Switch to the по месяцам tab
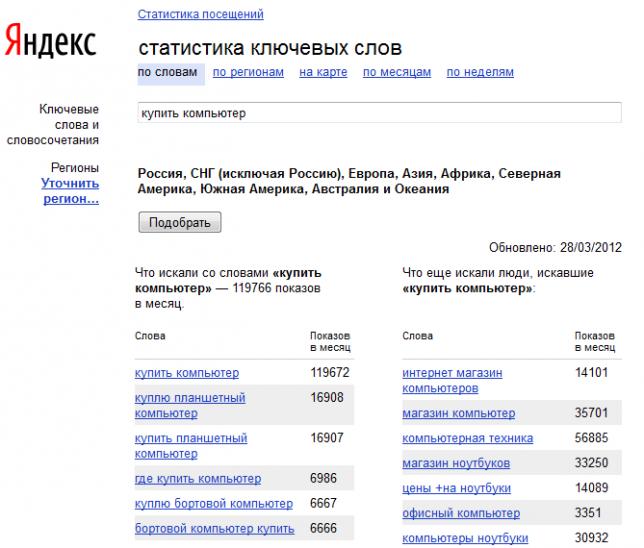 tap(397, 72)
